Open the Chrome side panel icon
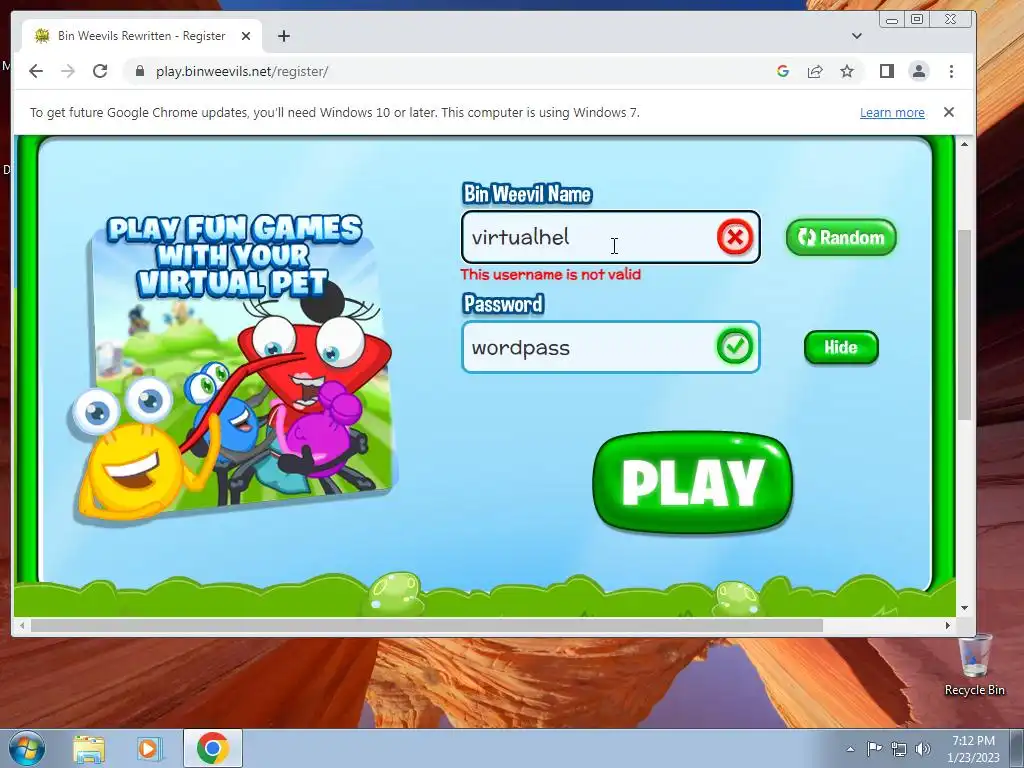Image resolution: width=1024 pixels, height=768 pixels. [x=886, y=71]
